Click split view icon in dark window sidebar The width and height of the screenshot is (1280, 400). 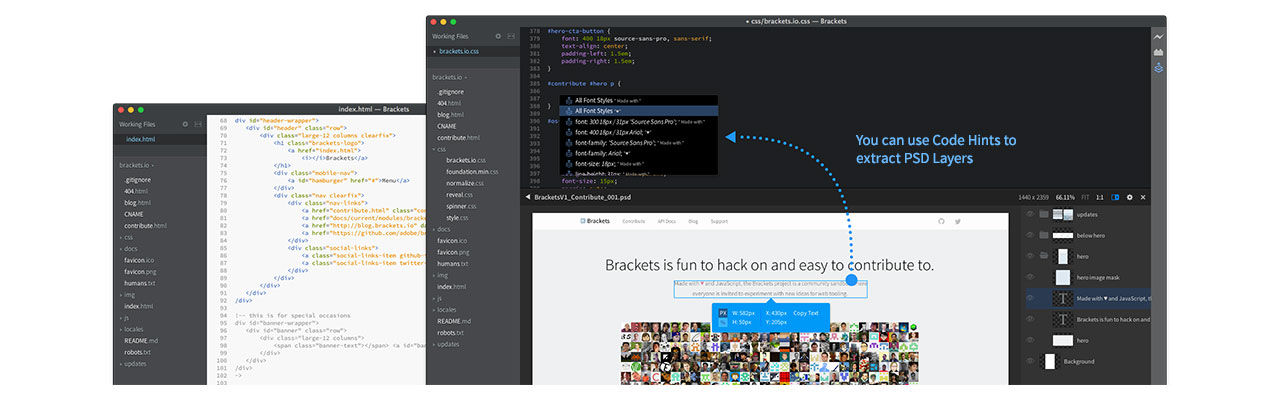tap(510, 36)
